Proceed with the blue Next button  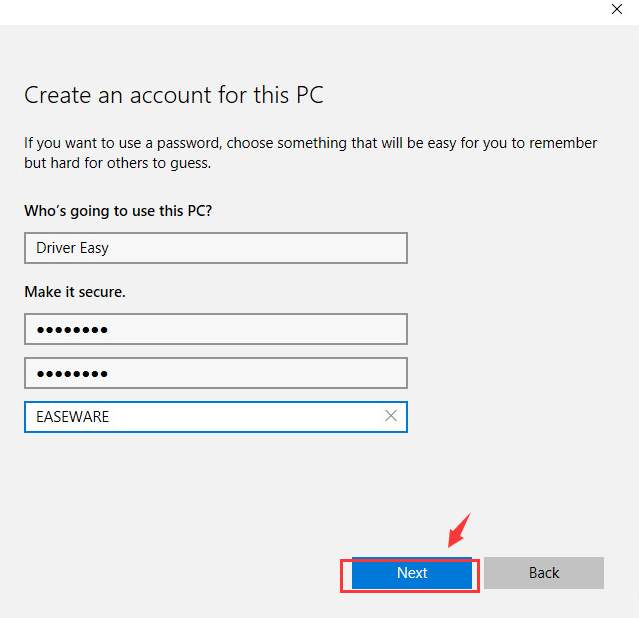click(412, 573)
